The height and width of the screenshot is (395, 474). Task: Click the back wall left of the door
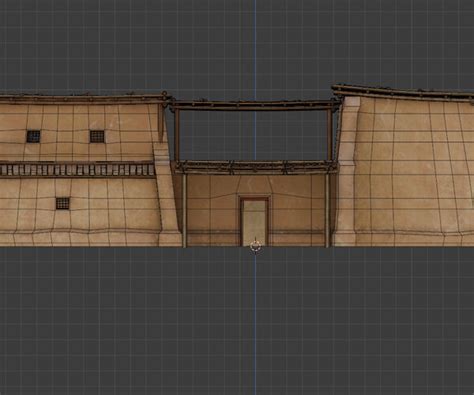(x=213, y=210)
